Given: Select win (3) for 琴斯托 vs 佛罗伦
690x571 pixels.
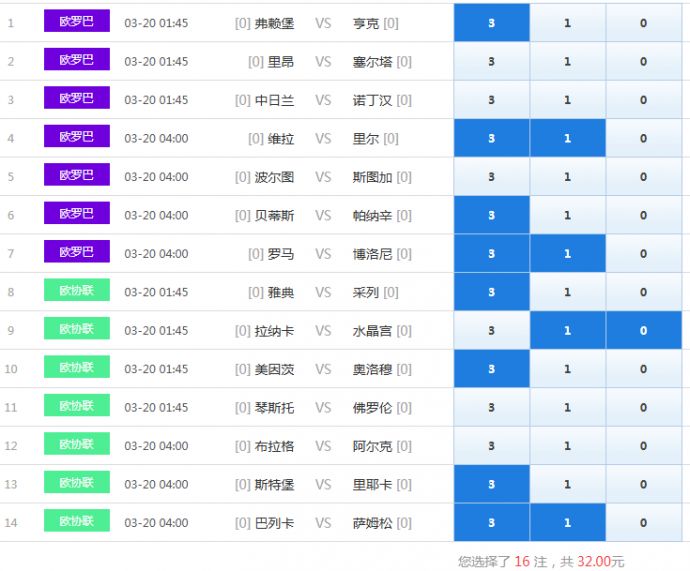Looking at the screenshot, I should (x=491, y=408).
